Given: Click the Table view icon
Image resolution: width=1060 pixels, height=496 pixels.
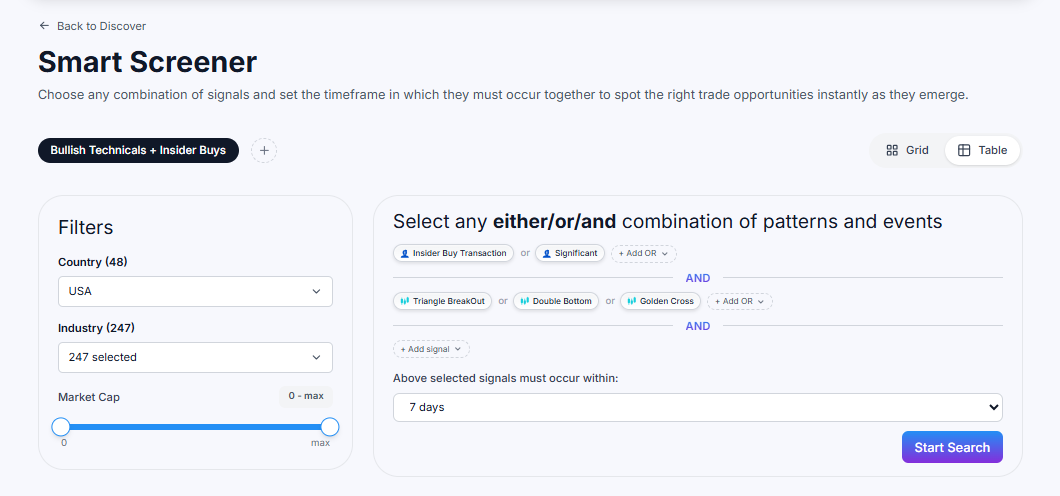Looking at the screenshot, I should pos(964,151).
